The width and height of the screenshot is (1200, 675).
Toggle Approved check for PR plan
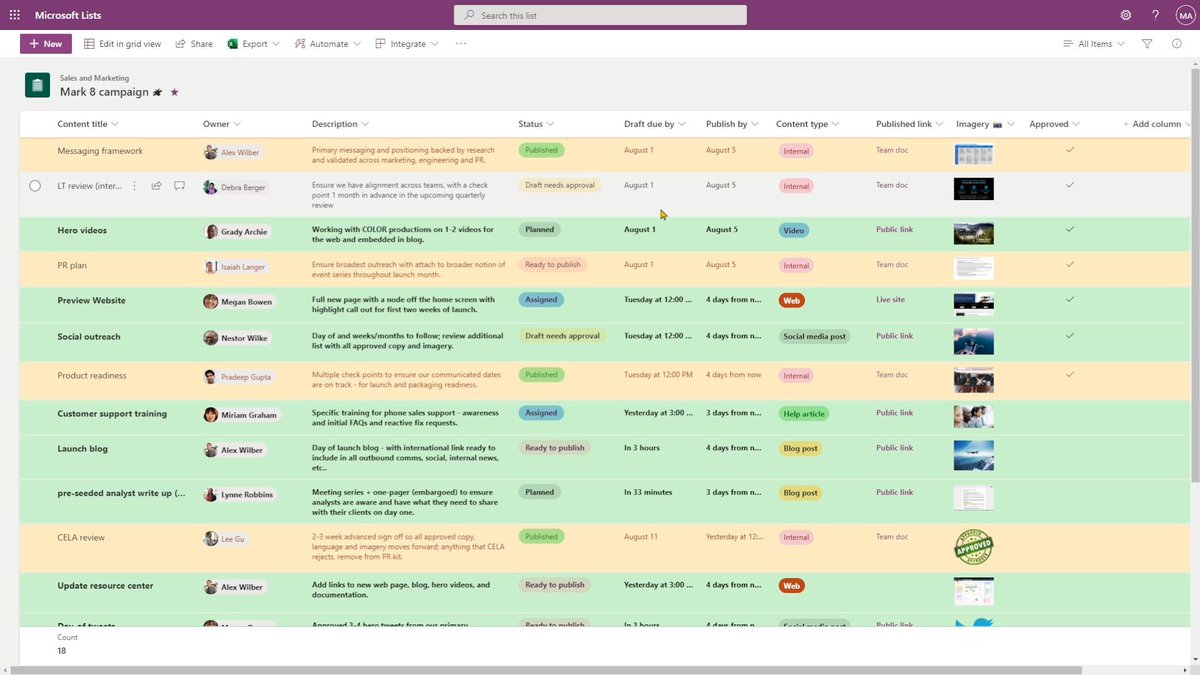[1070, 264]
